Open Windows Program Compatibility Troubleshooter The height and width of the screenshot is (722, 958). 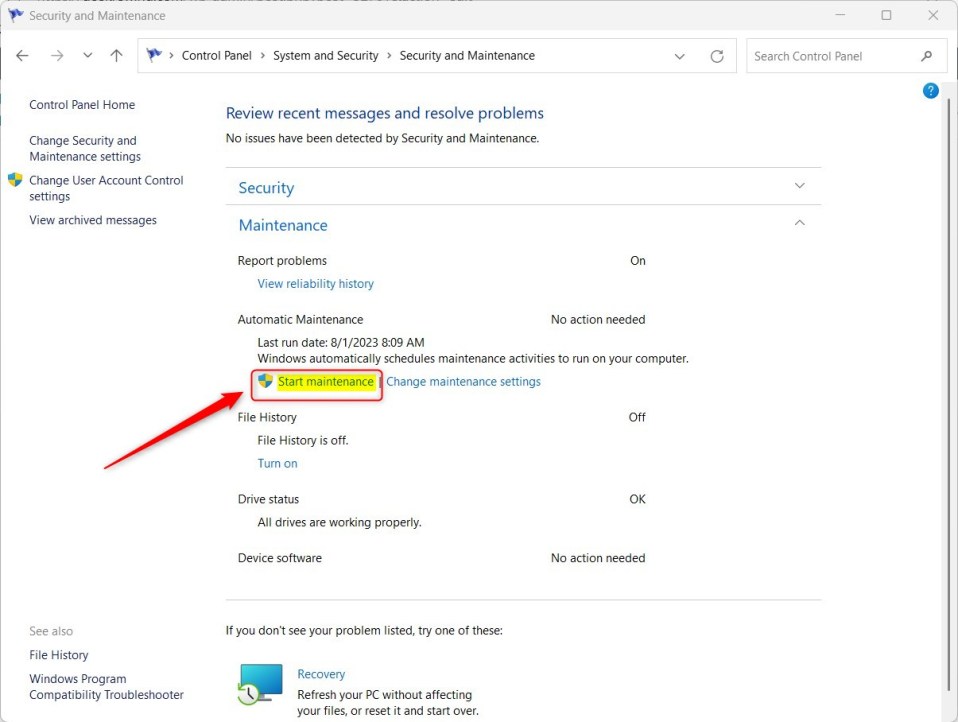coord(106,687)
